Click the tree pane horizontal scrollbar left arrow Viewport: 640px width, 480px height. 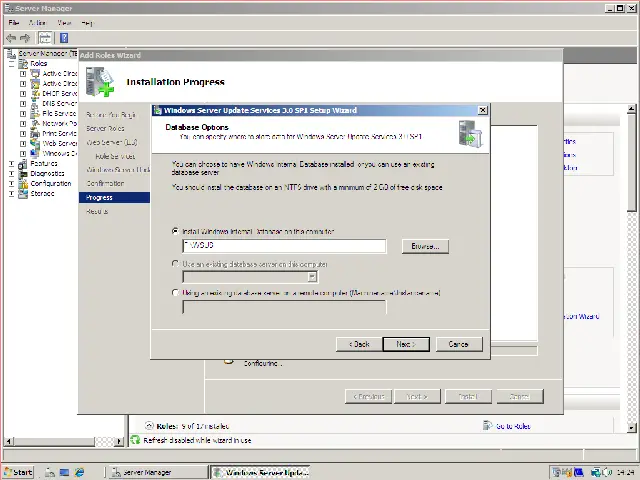8,441
